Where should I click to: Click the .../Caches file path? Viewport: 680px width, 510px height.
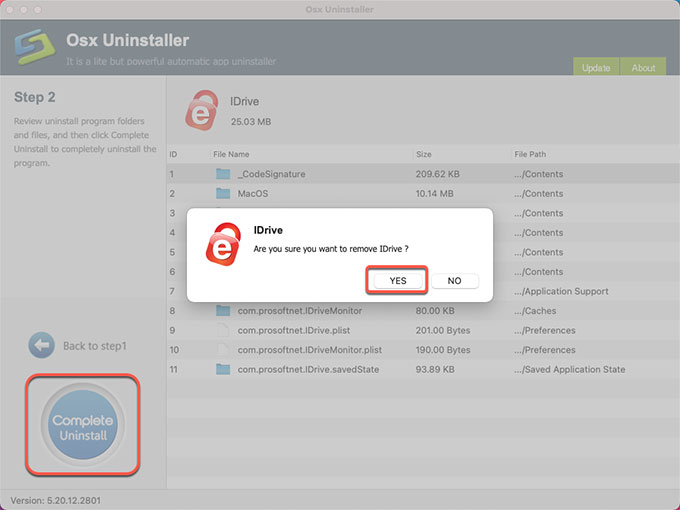coord(535,311)
